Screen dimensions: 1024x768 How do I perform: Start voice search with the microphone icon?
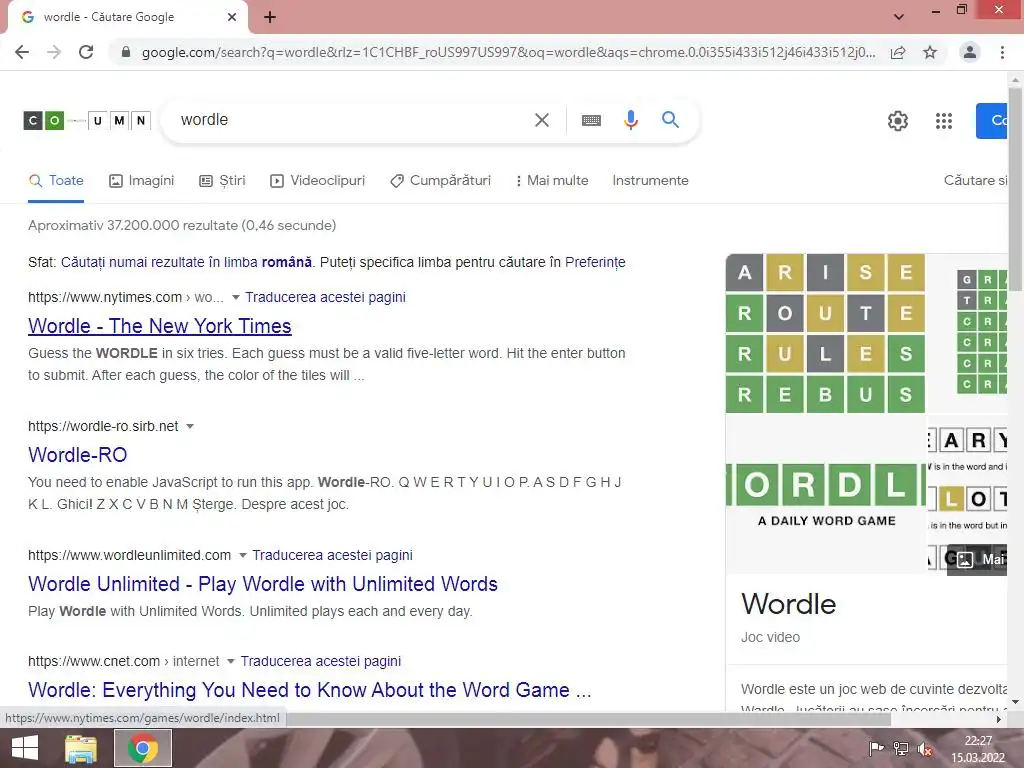630,120
